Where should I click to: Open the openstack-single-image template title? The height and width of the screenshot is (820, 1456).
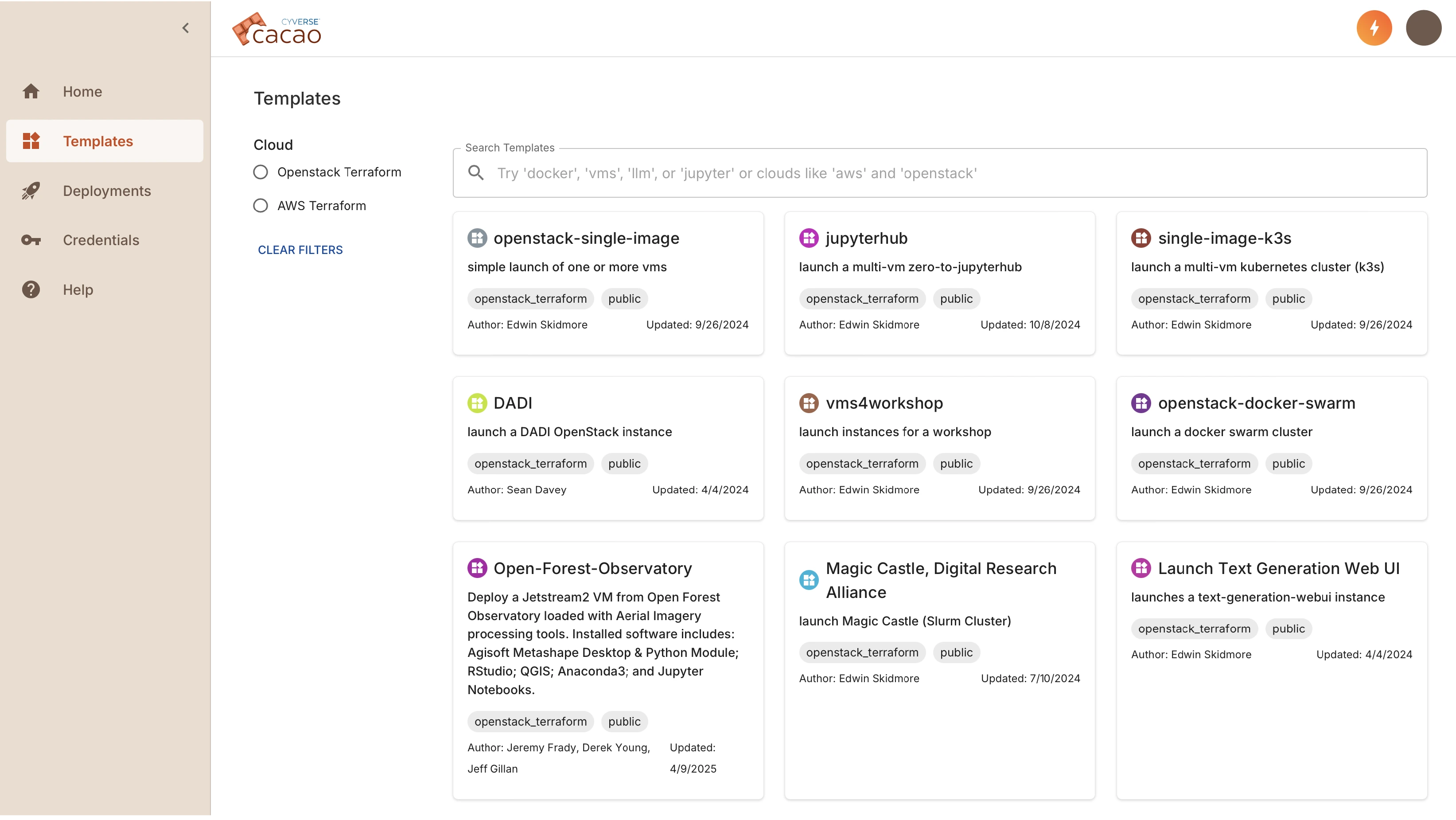[x=586, y=238]
